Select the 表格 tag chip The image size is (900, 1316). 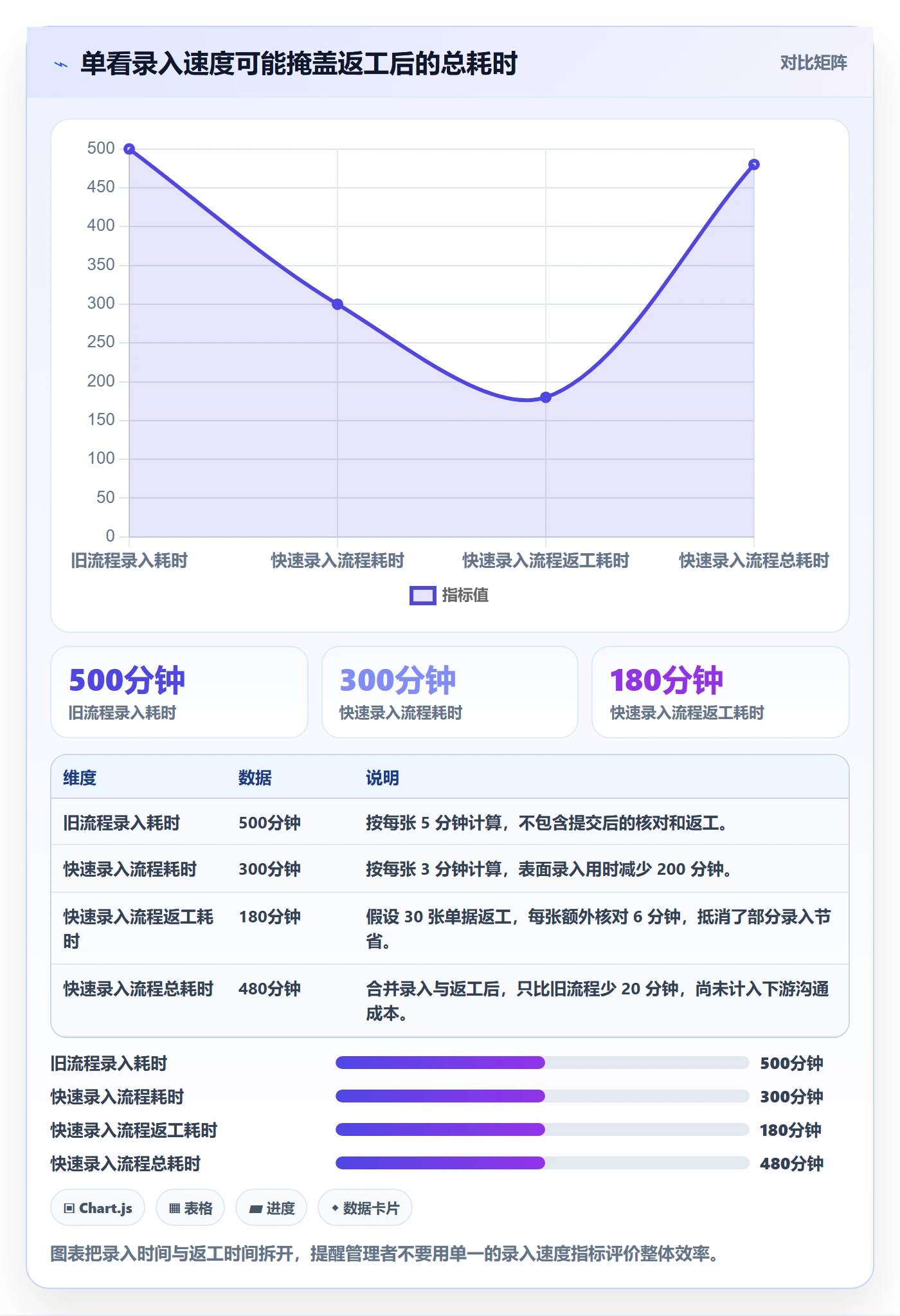[190, 1208]
